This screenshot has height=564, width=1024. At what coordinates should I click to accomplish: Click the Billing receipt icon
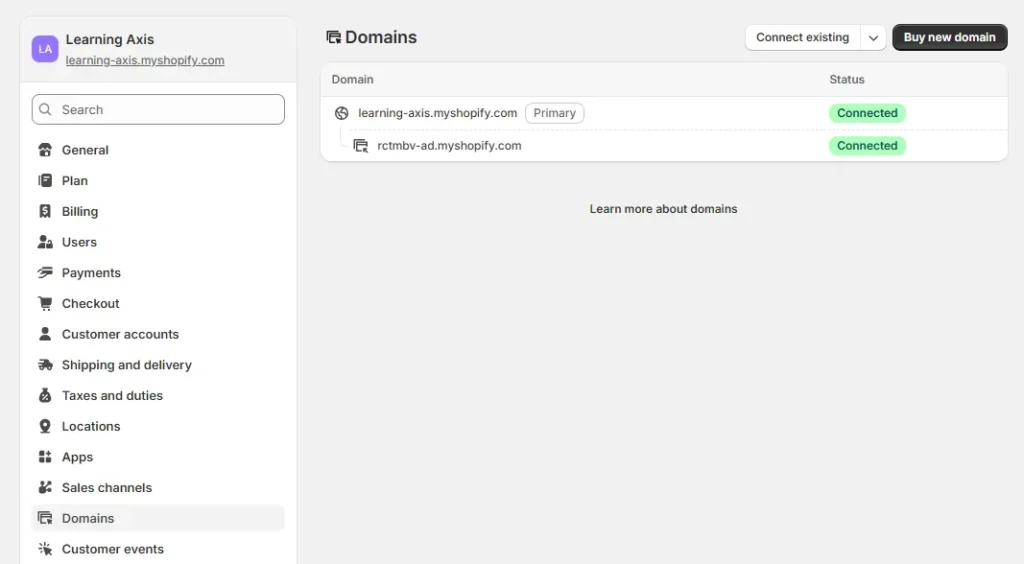pos(45,212)
